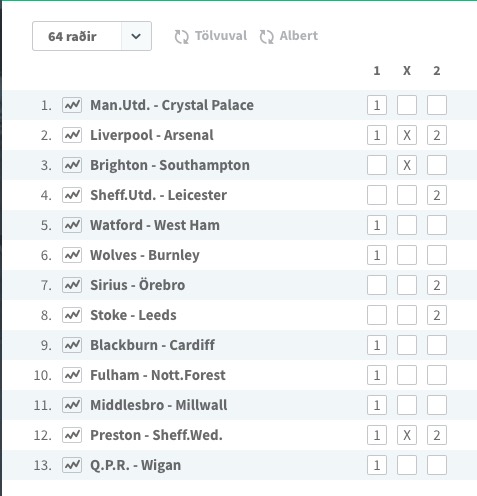This screenshot has width=477, height=496.
Task: Tick the 1 box for Brighton - Southampton
Action: point(377,165)
